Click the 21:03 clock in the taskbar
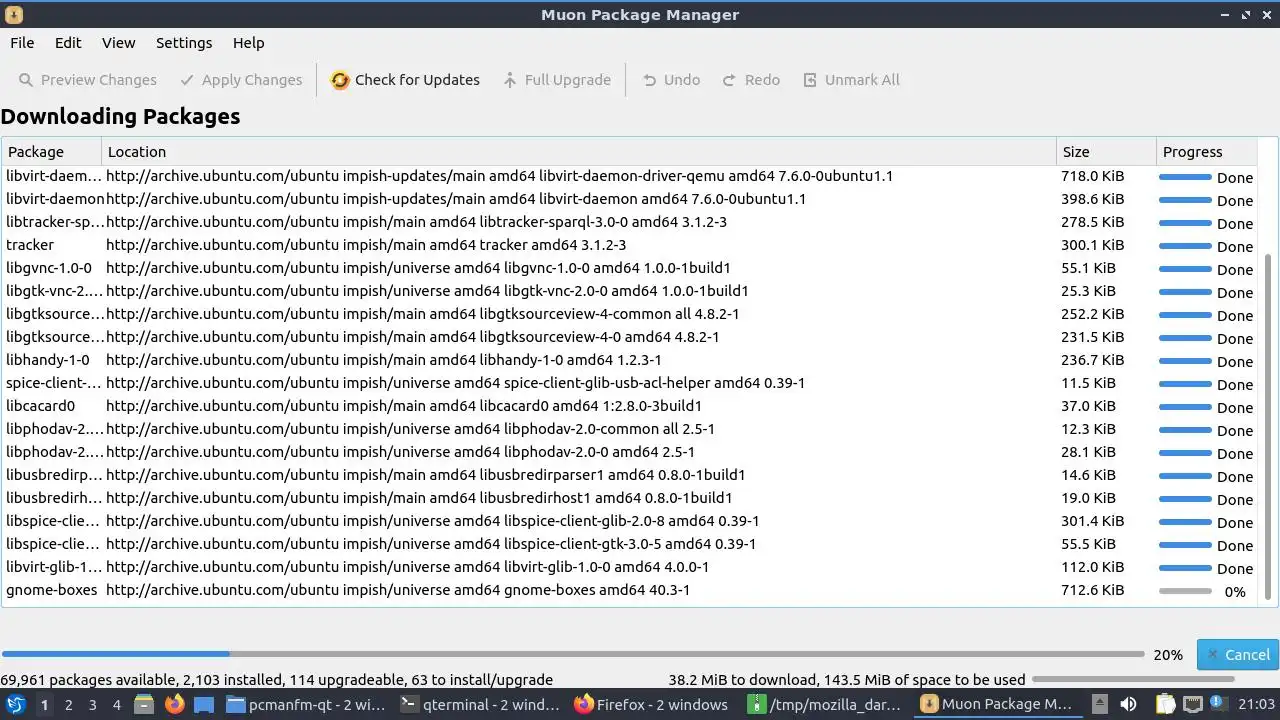The height and width of the screenshot is (720, 1280). pyautogui.click(x=1256, y=704)
